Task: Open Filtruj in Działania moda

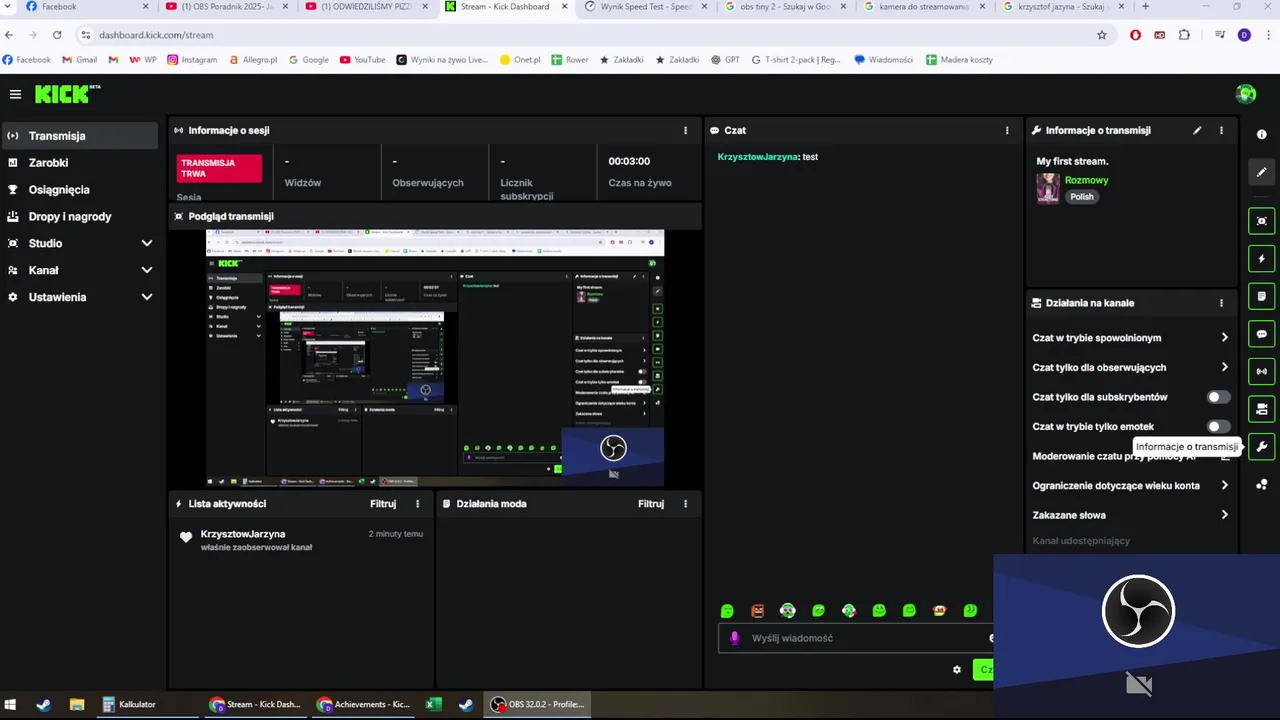Action: pyautogui.click(x=651, y=504)
